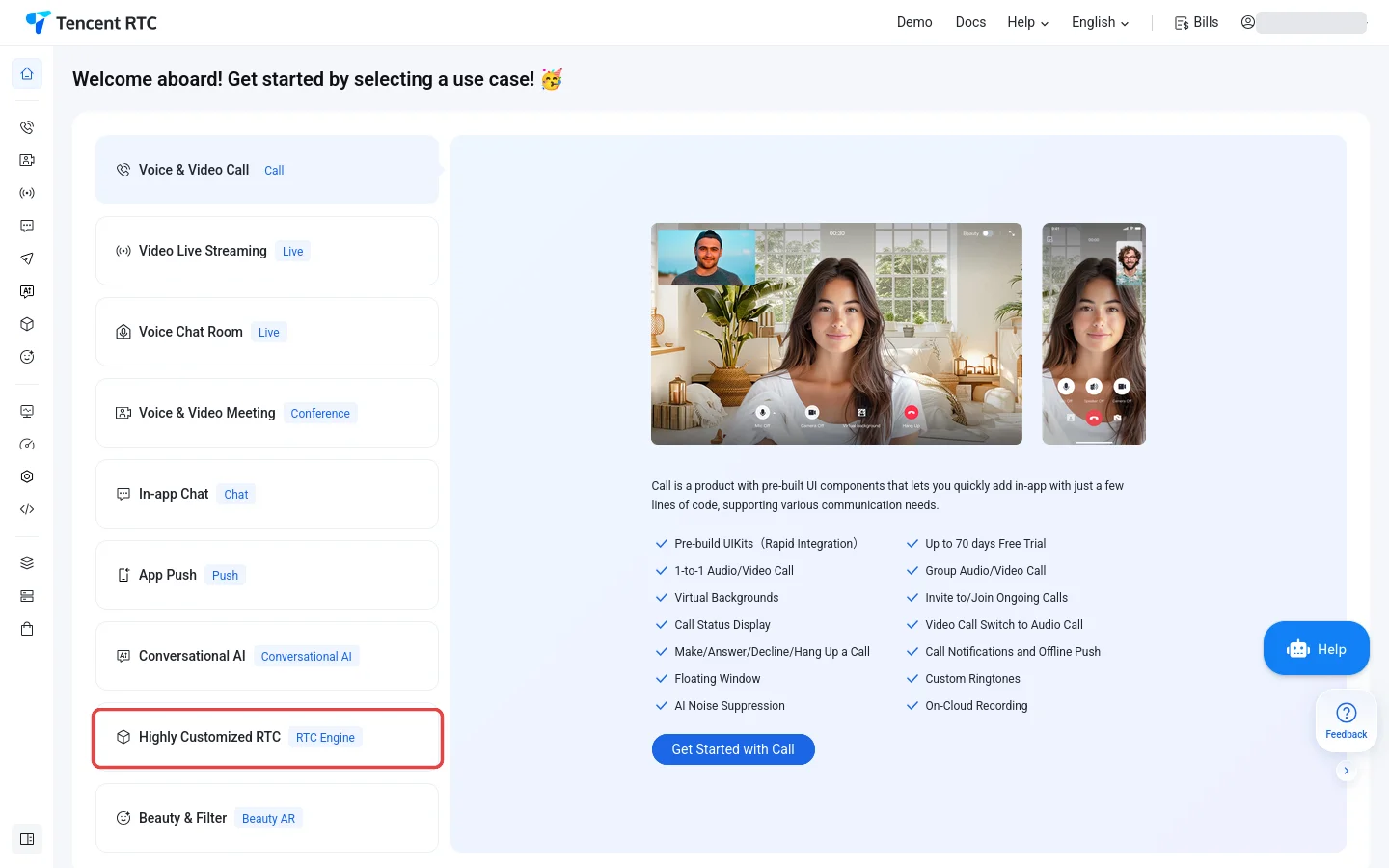
Task: Select the In-app Chat use case
Action: pos(267,494)
